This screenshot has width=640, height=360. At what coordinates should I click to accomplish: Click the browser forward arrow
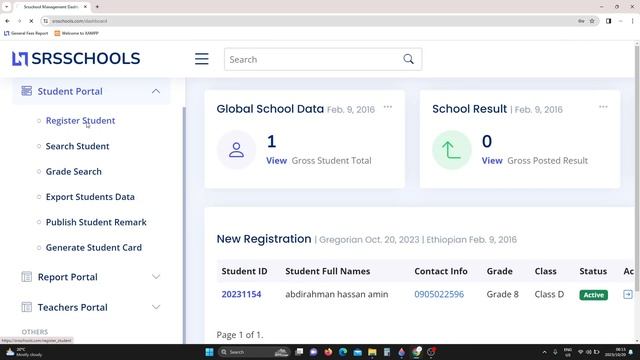coord(19,21)
